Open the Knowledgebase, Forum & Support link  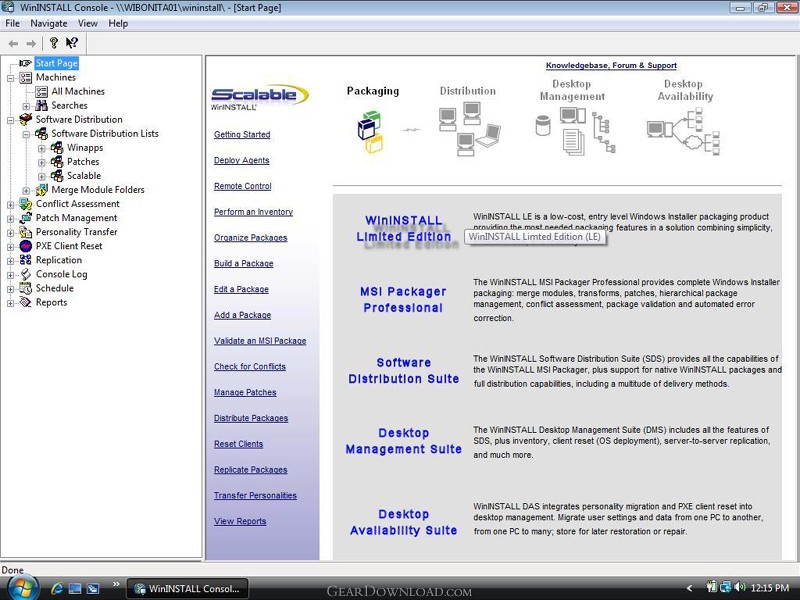pos(611,65)
